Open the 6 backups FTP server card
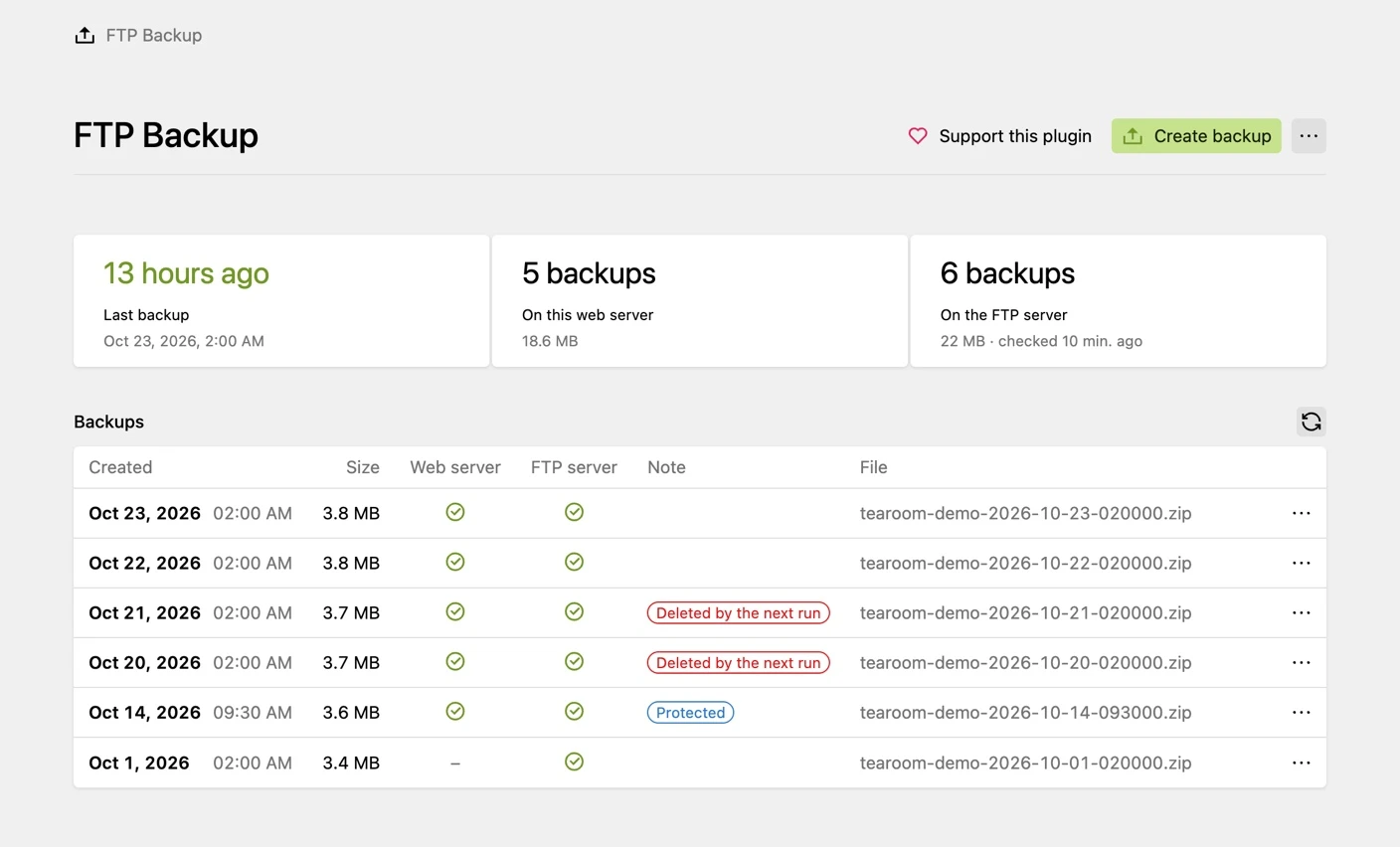 click(1119, 301)
